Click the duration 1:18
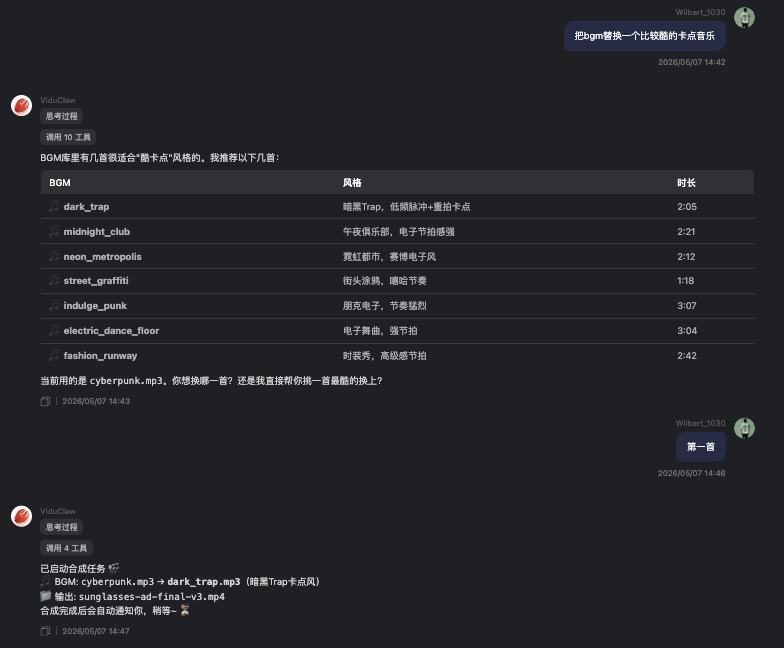Image resolution: width=784 pixels, height=648 pixels. (686, 280)
